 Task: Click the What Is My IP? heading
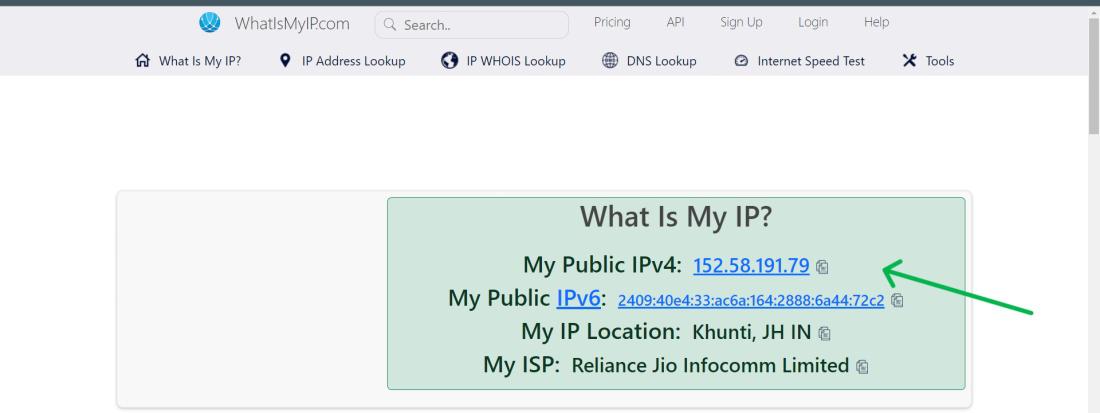pyautogui.click(x=676, y=217)
